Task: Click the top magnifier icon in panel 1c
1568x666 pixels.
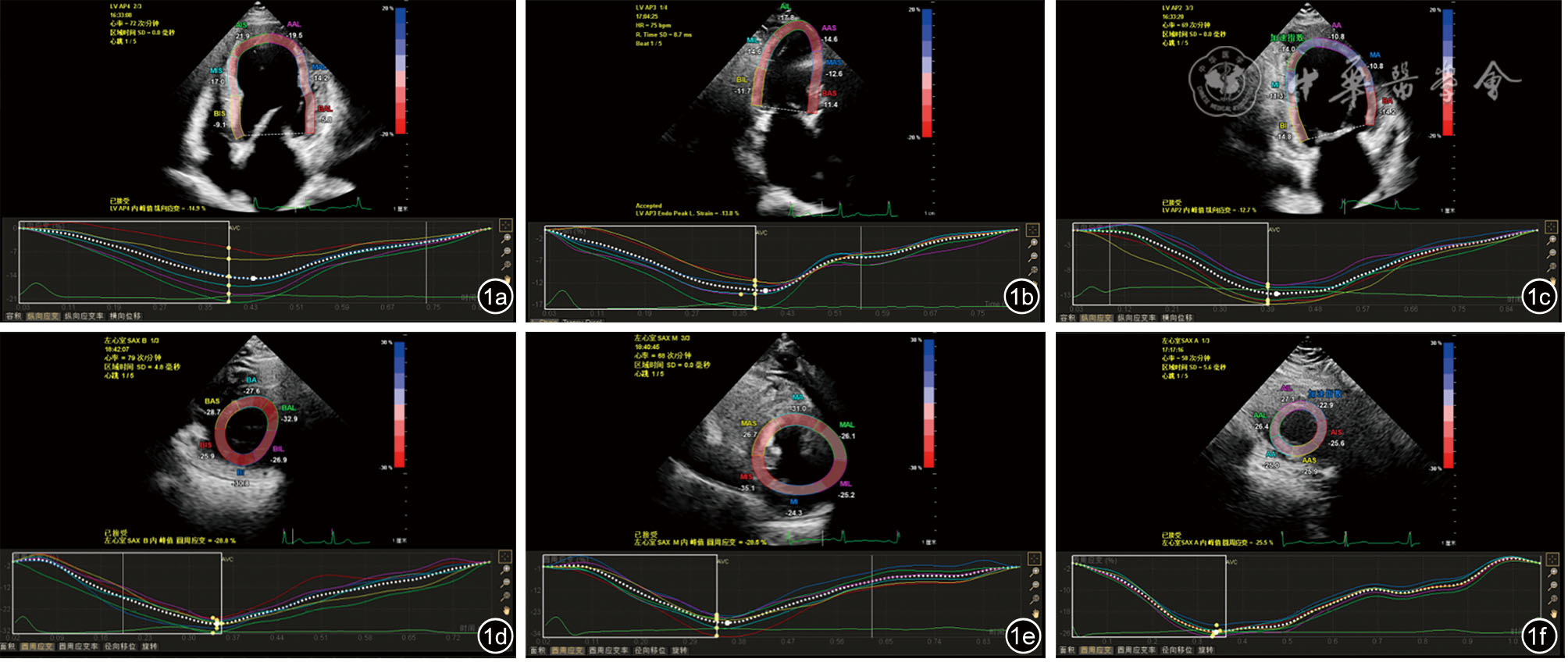Action: [1552, 240]
